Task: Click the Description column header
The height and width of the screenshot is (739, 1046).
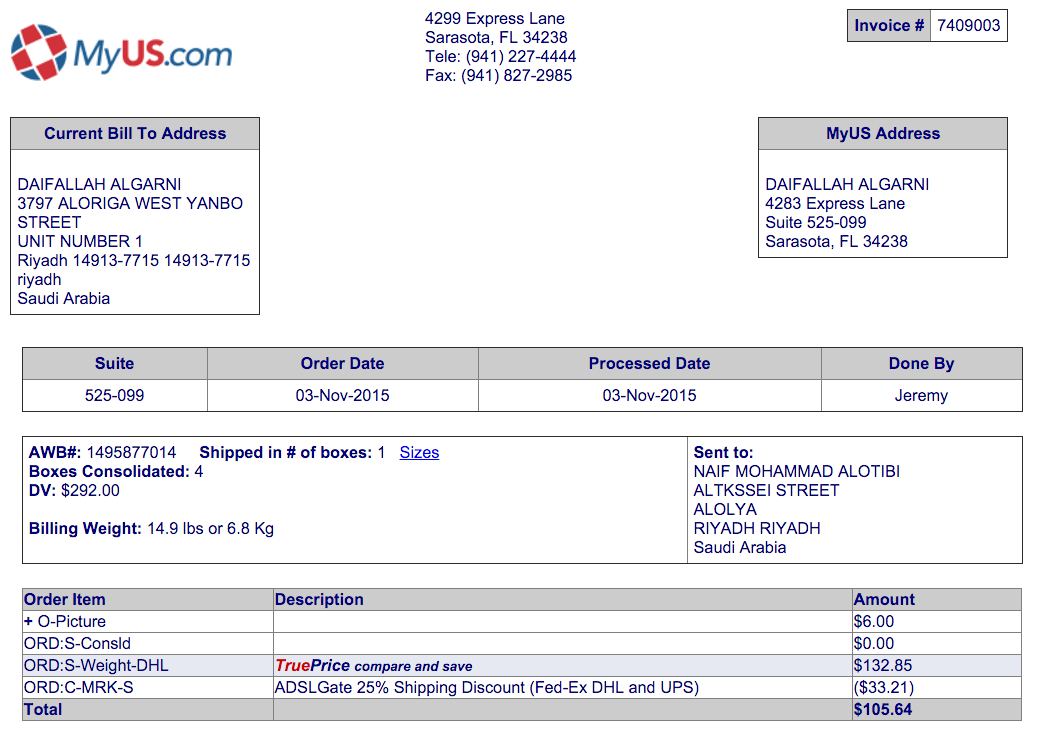Action: point(319,599)
